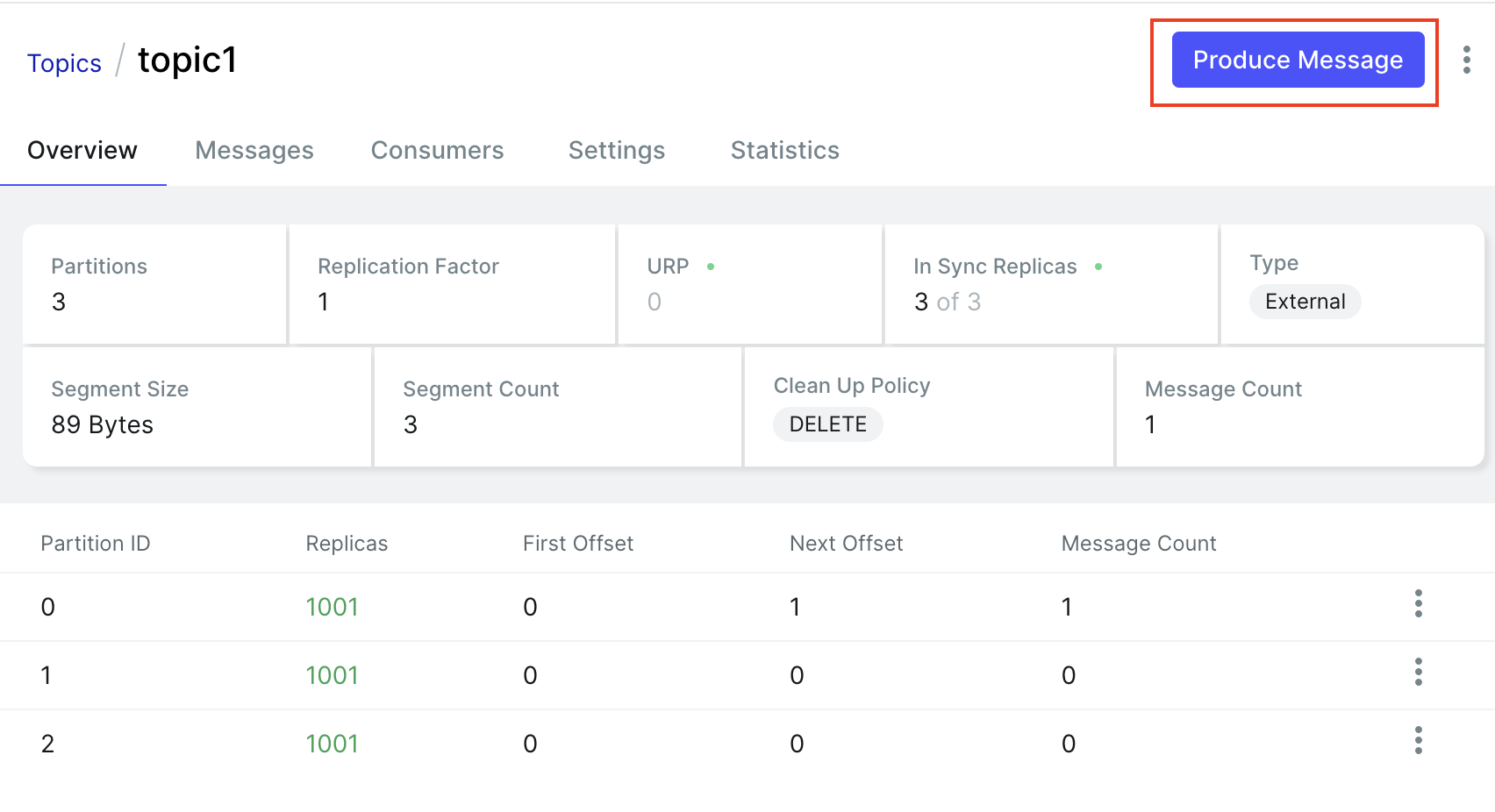The height and width of the screenshot is (812, 1495).
Task: Click the Produce Message button
Action: [1297, 60]
